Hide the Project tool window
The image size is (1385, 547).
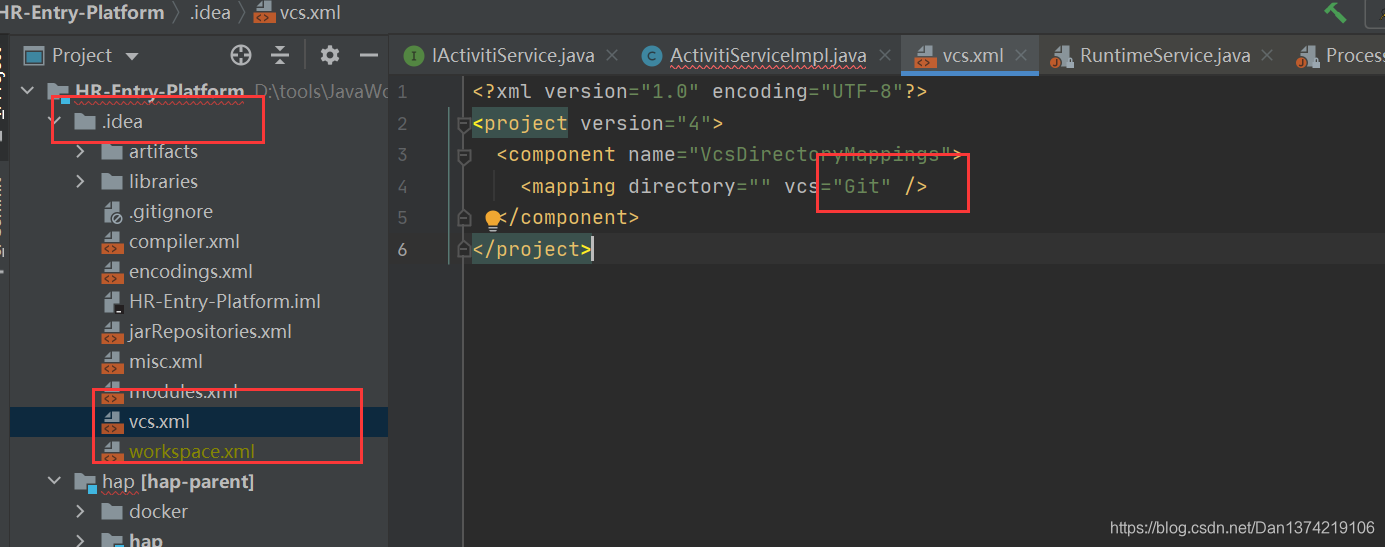point(369,55)
